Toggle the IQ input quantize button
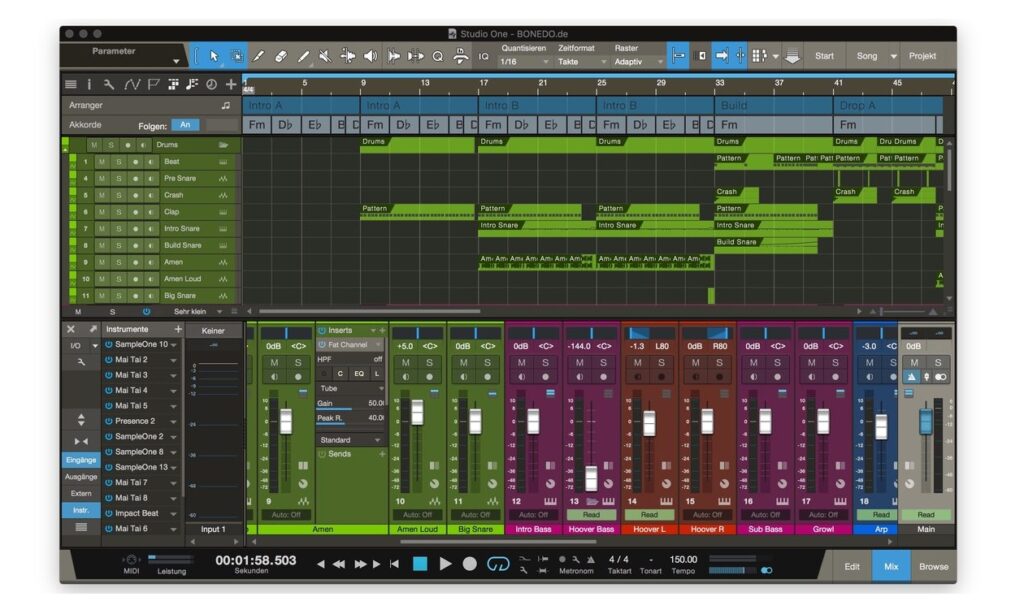This screenshot has height=614, width=1024. 483,57
